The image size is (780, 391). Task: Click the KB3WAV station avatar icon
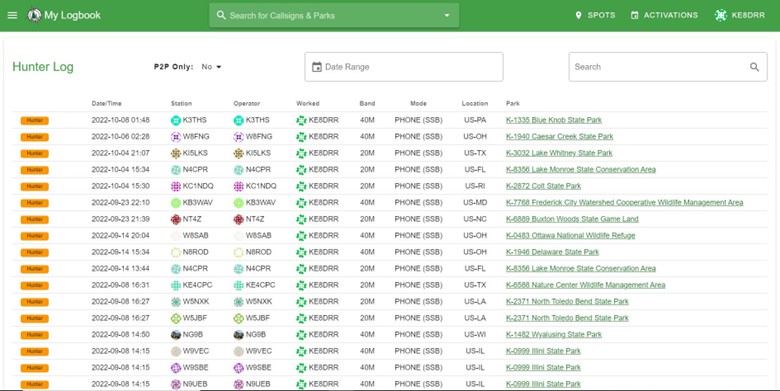pos(176,202)
